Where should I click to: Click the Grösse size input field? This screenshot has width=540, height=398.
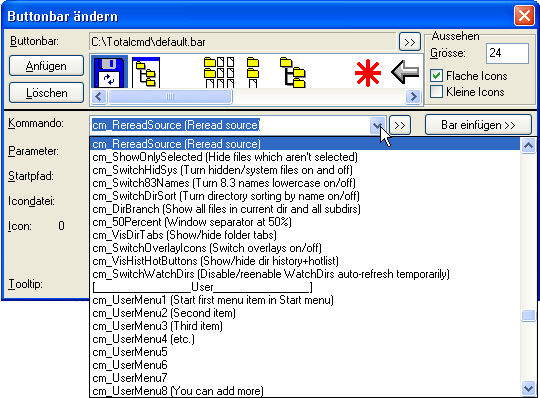[x=507, y=53]
